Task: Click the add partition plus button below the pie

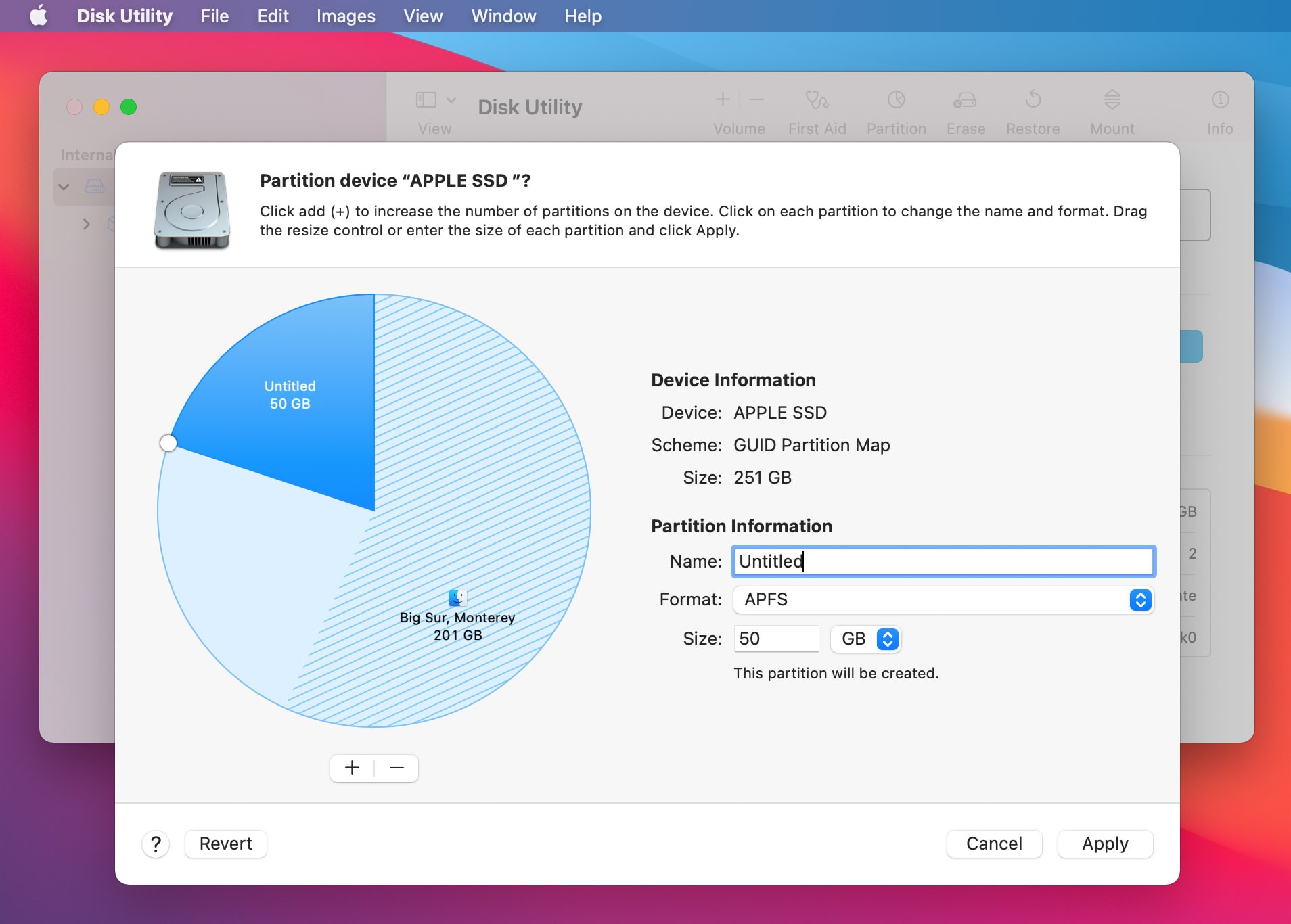Action: 351,768
